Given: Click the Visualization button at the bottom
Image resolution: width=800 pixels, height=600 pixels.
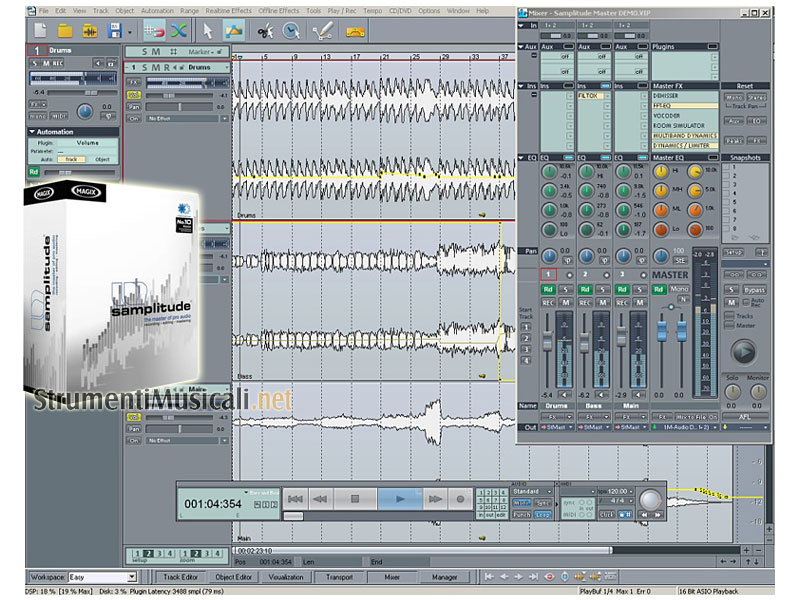Looking at the screenshot, I should click(x=286, y=577).
